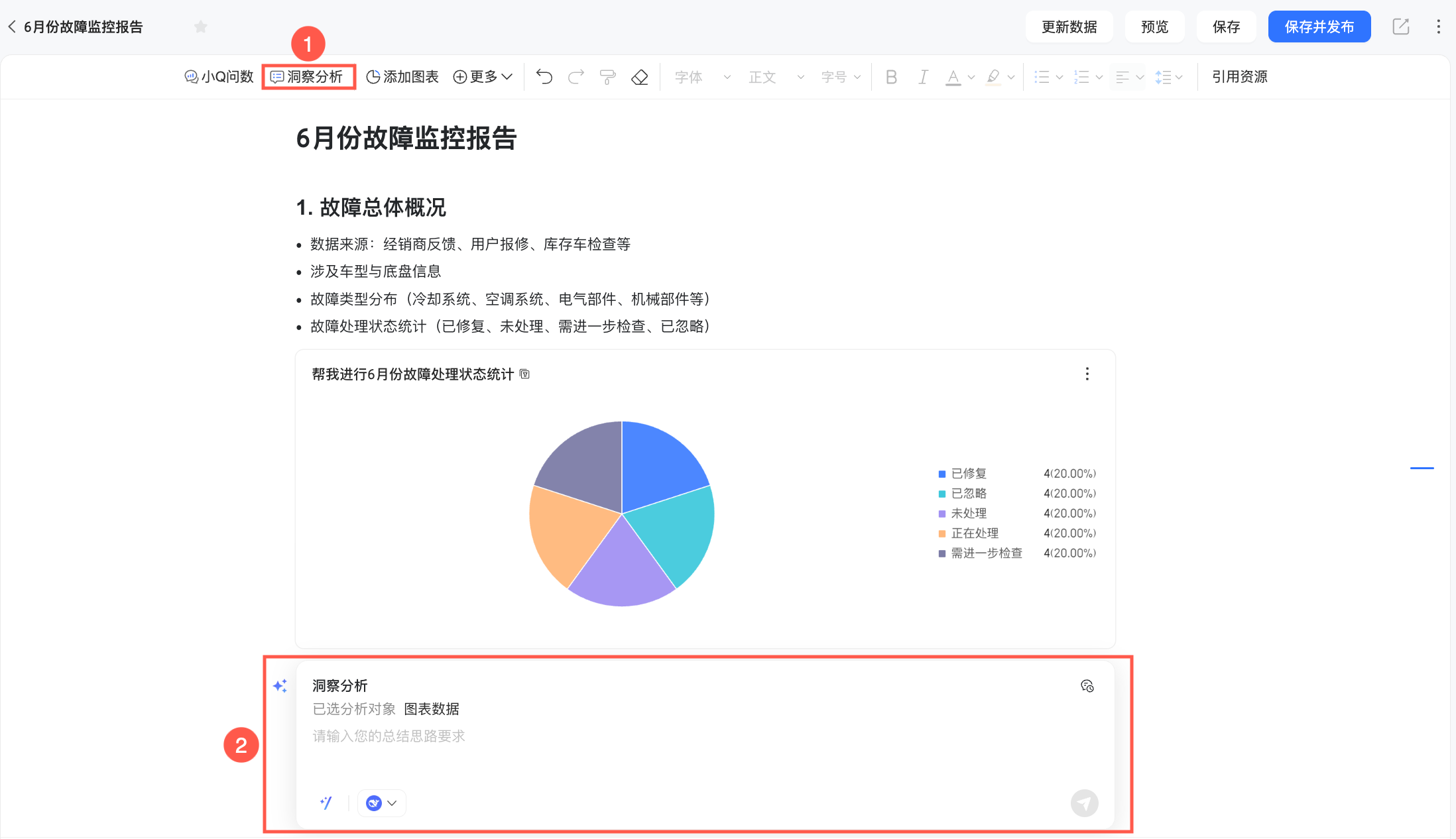Click the 更新数据 button

click(x=1069, y=27)
